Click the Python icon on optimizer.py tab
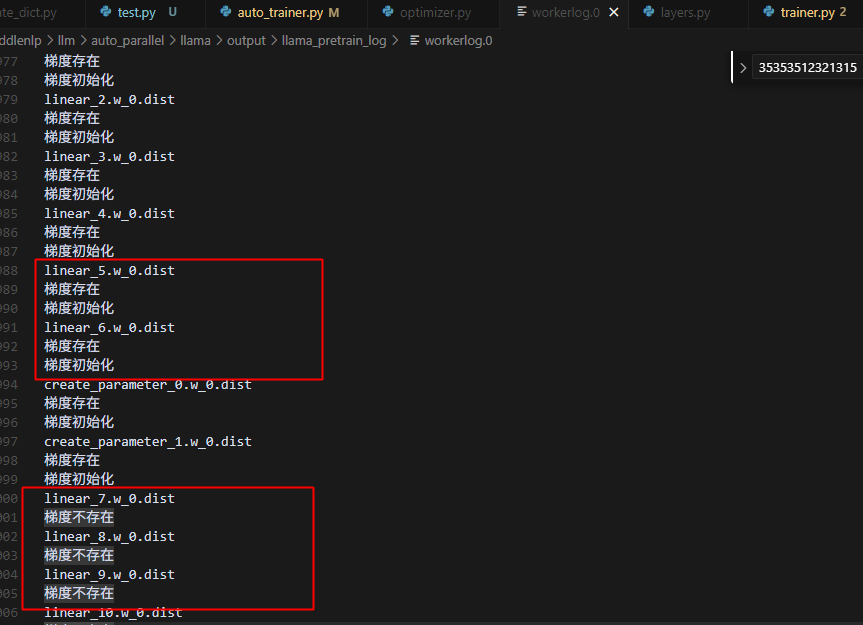863x625 pixels. click(388, 12)
